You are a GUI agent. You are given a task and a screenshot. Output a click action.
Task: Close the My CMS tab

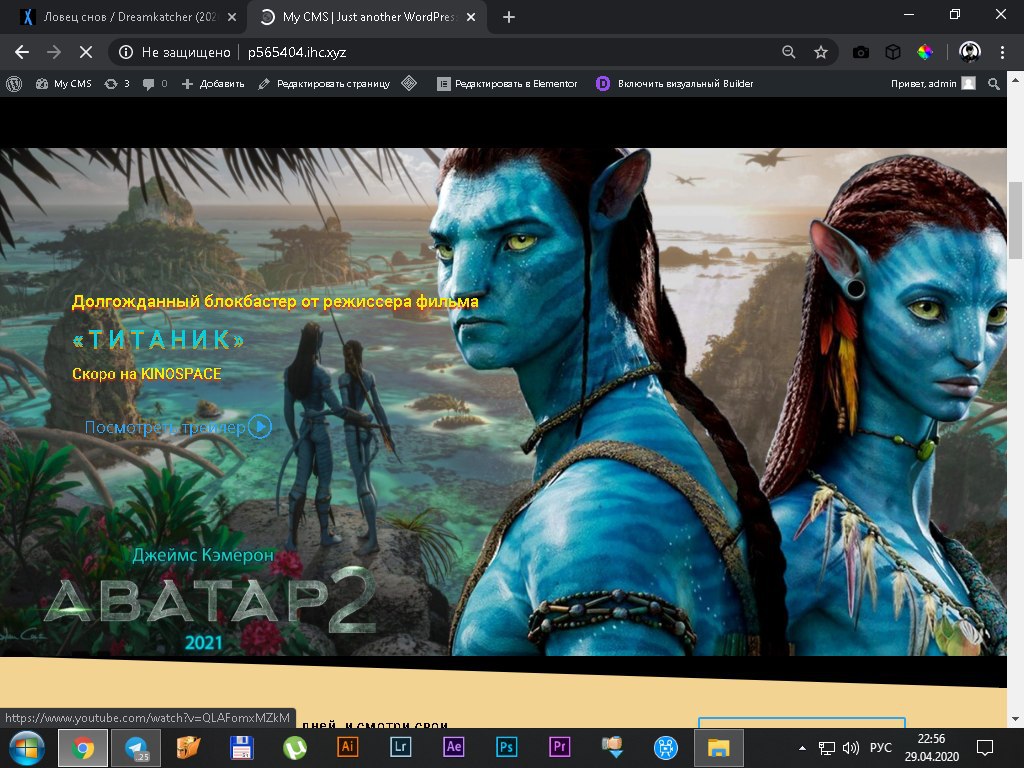(471, 18)
